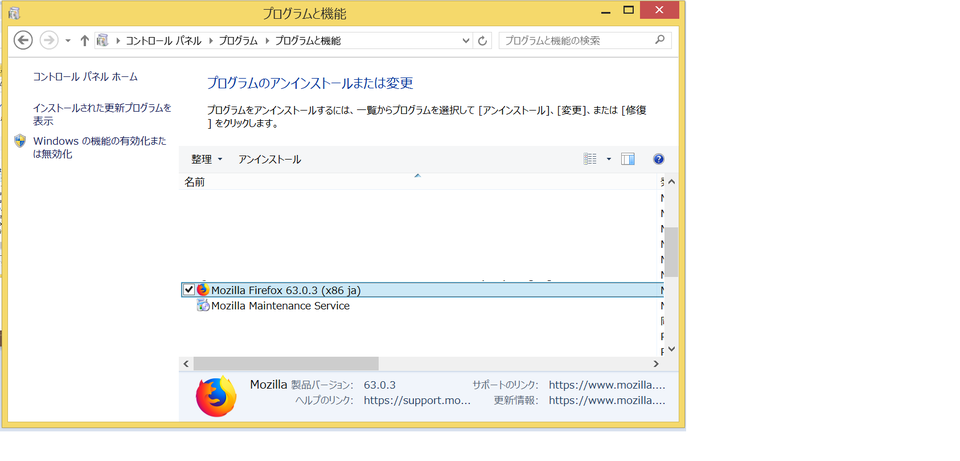The height and width of the screenshot is (461, 960).
Task: Click the address bar control panel icon
Action: [x=102, y=41]
